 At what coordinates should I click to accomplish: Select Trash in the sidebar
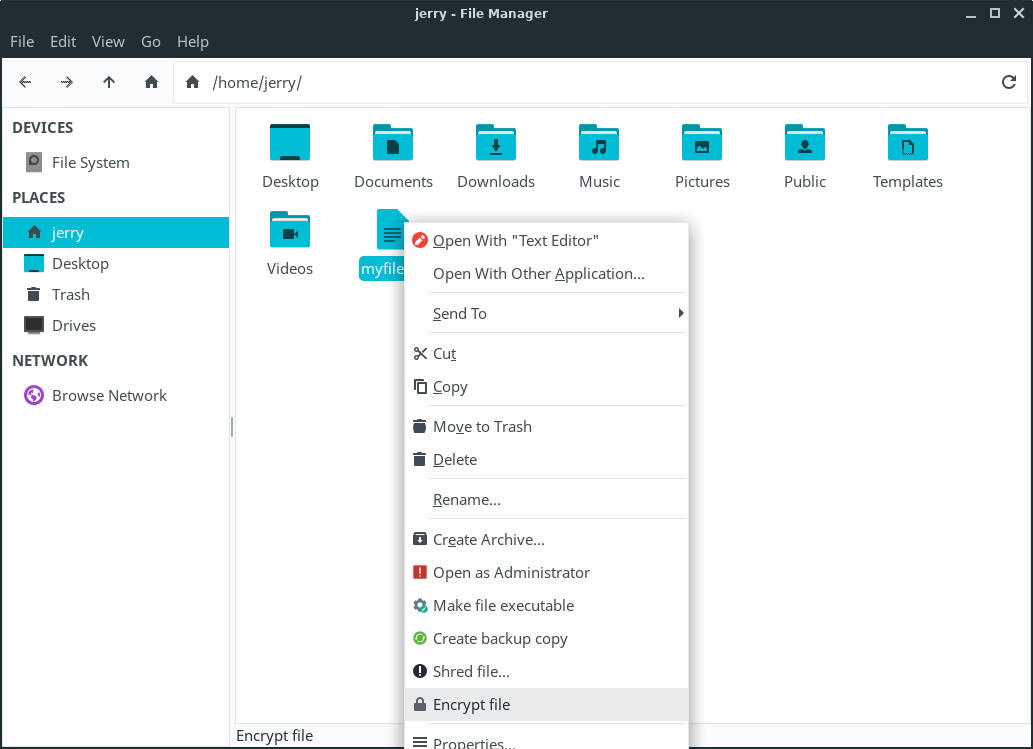click(71, 294)
